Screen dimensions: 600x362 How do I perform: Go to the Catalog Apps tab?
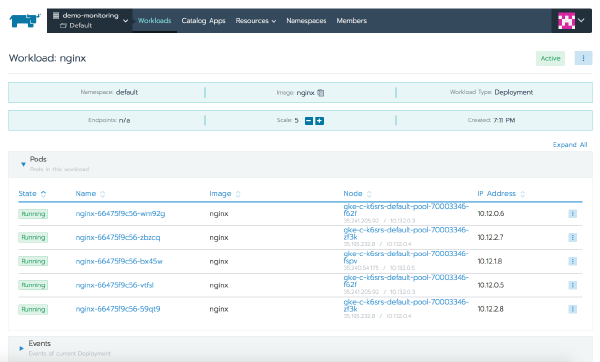203,21
